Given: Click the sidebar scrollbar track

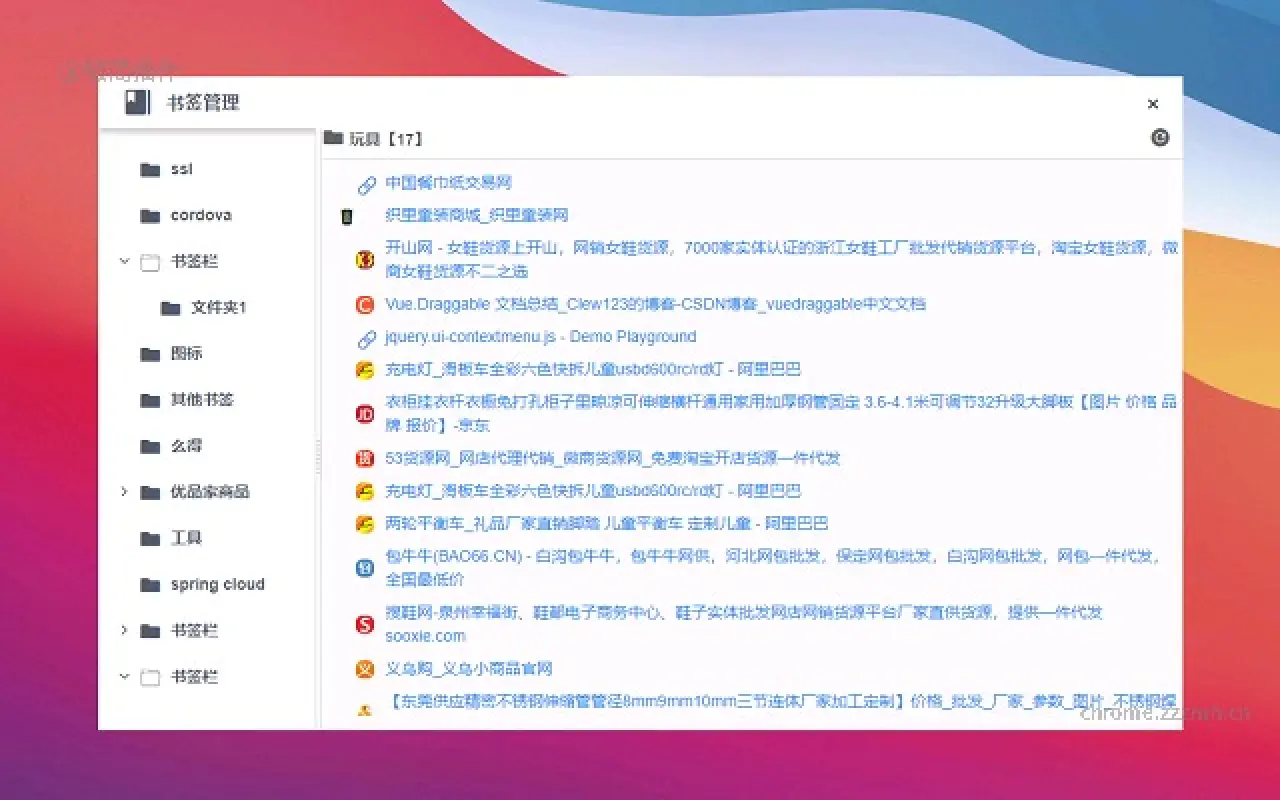Looking at the screenshot, I should (x=317, y=400).
